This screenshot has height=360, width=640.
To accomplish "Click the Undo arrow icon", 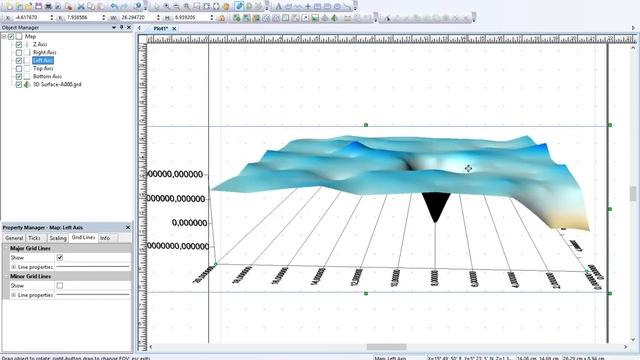I will click(x=114, y=6).
